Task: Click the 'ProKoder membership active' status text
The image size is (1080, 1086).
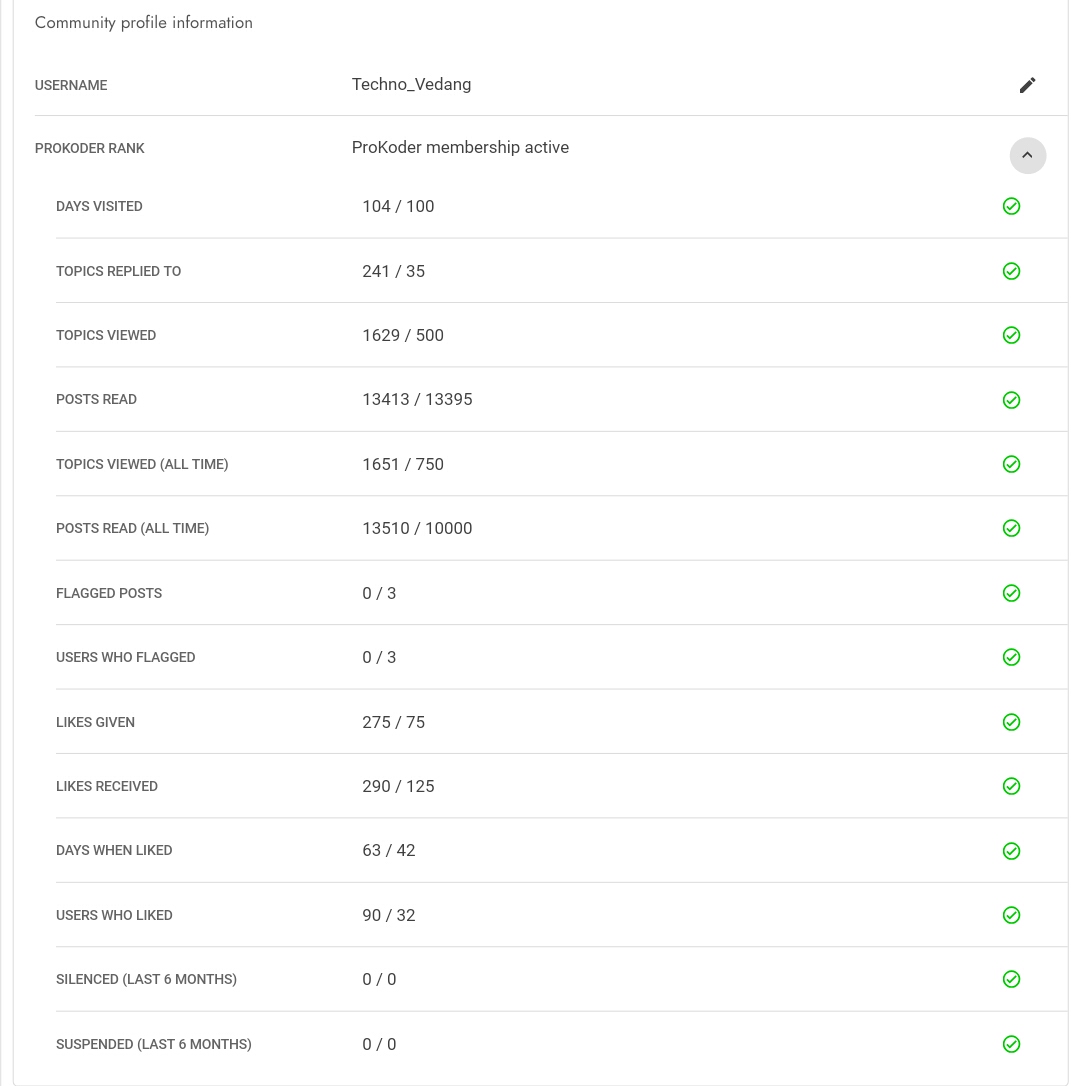Action: pyautogui.click(x=460, y=148)
